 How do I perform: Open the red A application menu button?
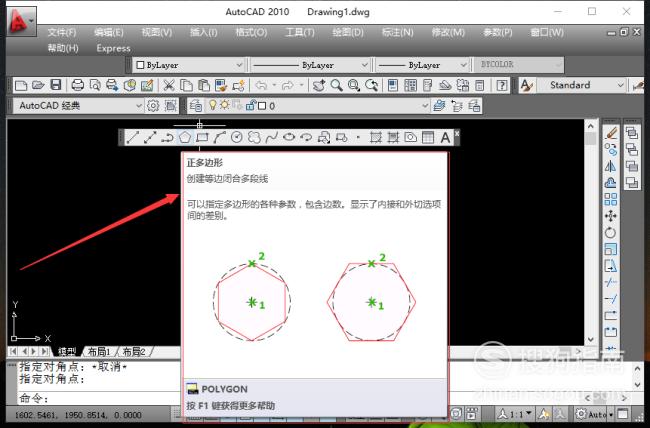click(x=21, y=21)
